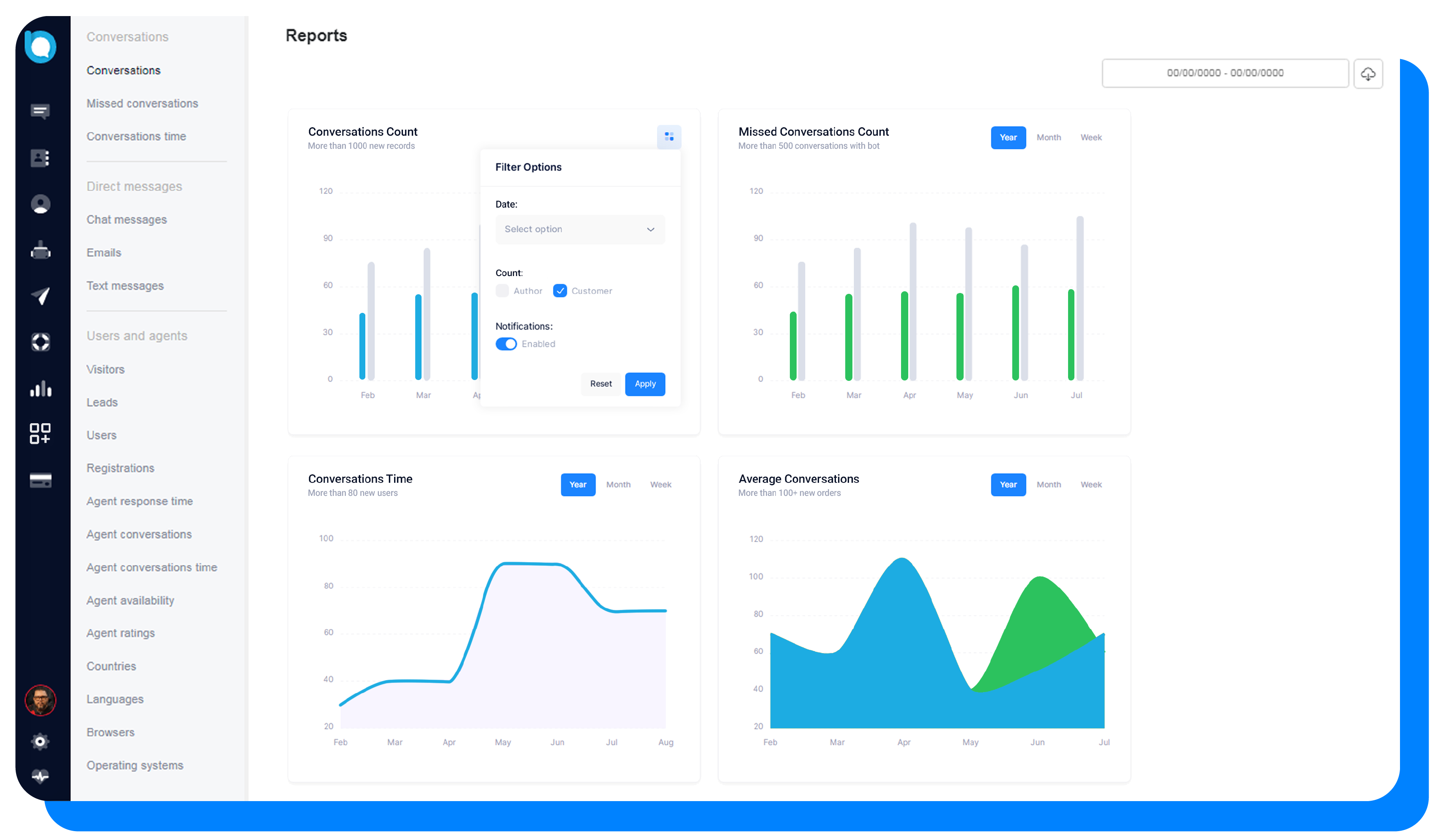This screenshot has width=1441, height=840.
Task: Open the Filter Options menu icon
Action: pyautogui.click(x=669, y=136)
